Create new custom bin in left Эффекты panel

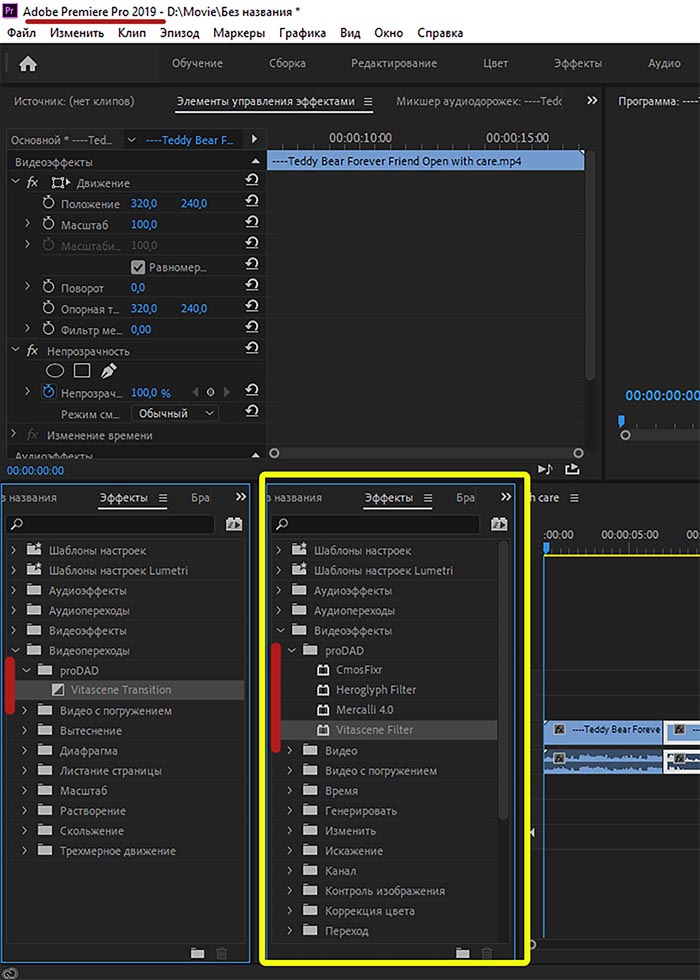198,953
